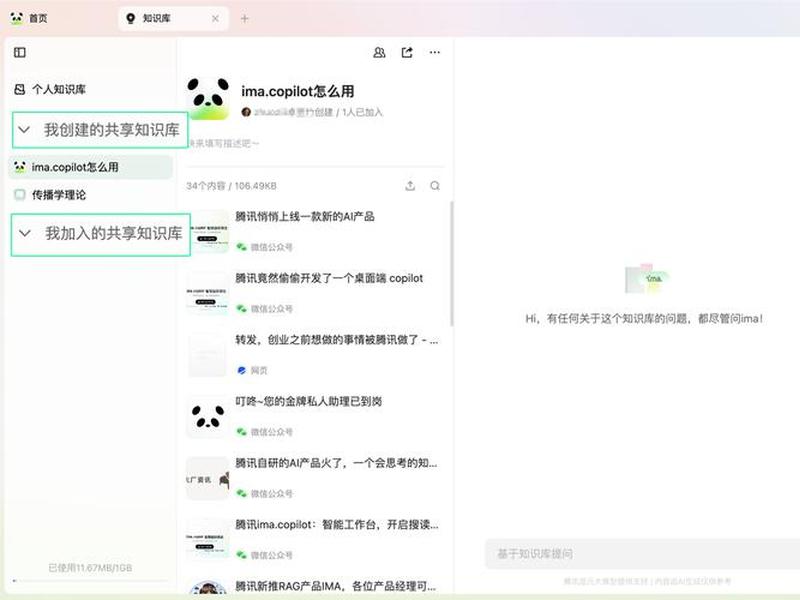Open 腾讯自研的AI产品火了 article
The width and height of the screenshot is (800, 600).
[x=336, y=463]
